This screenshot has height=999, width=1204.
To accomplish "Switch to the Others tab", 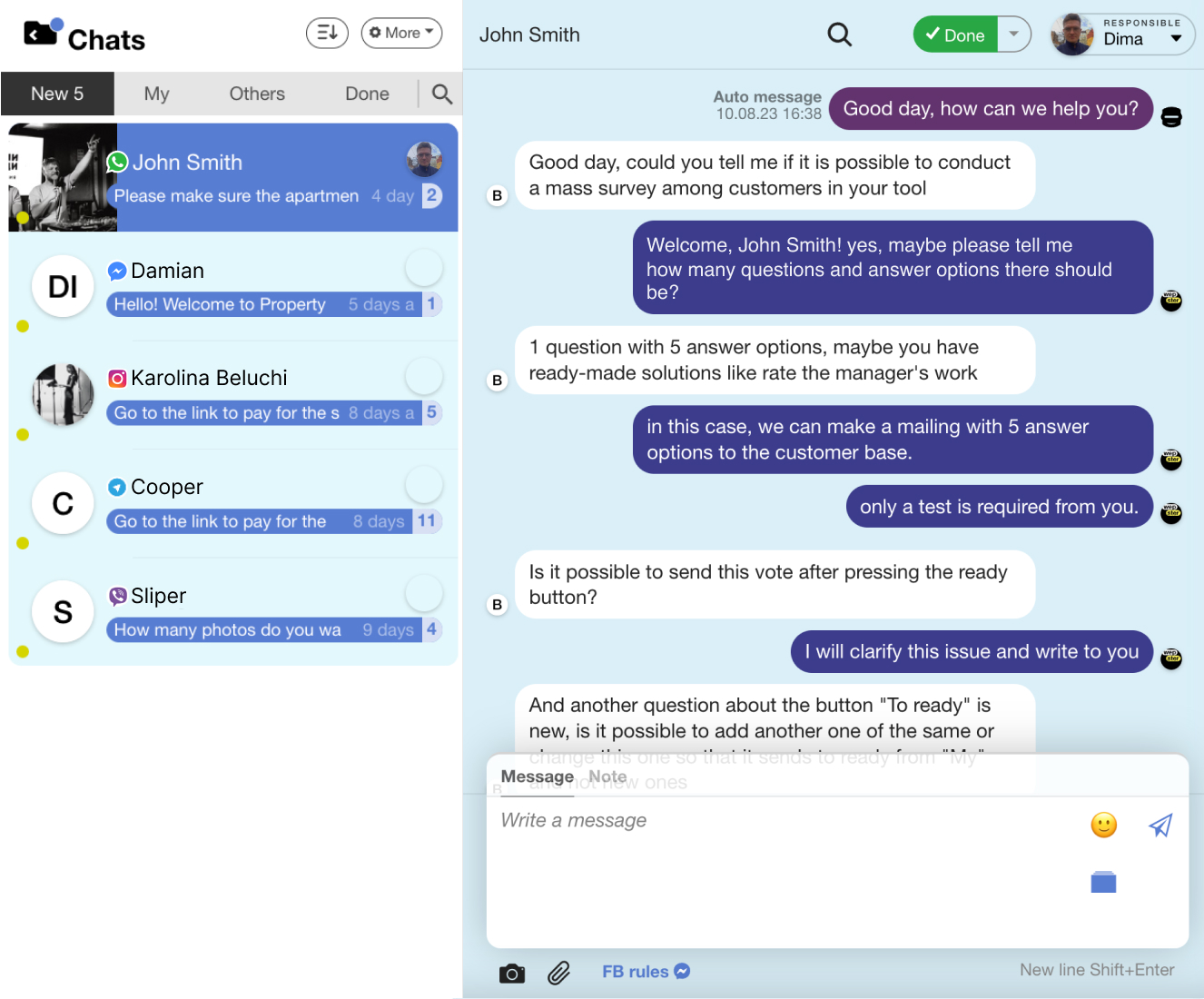I will coord(257,94).
